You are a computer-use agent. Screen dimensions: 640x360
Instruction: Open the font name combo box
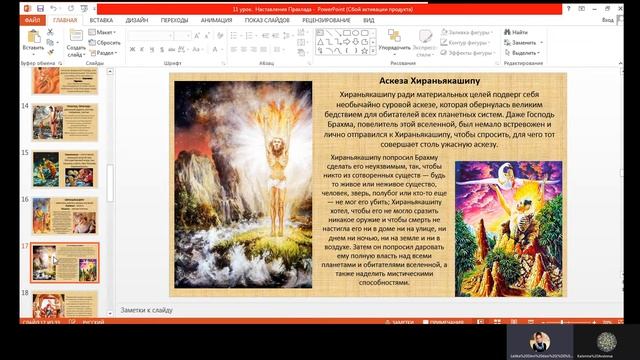pos(150,36)
